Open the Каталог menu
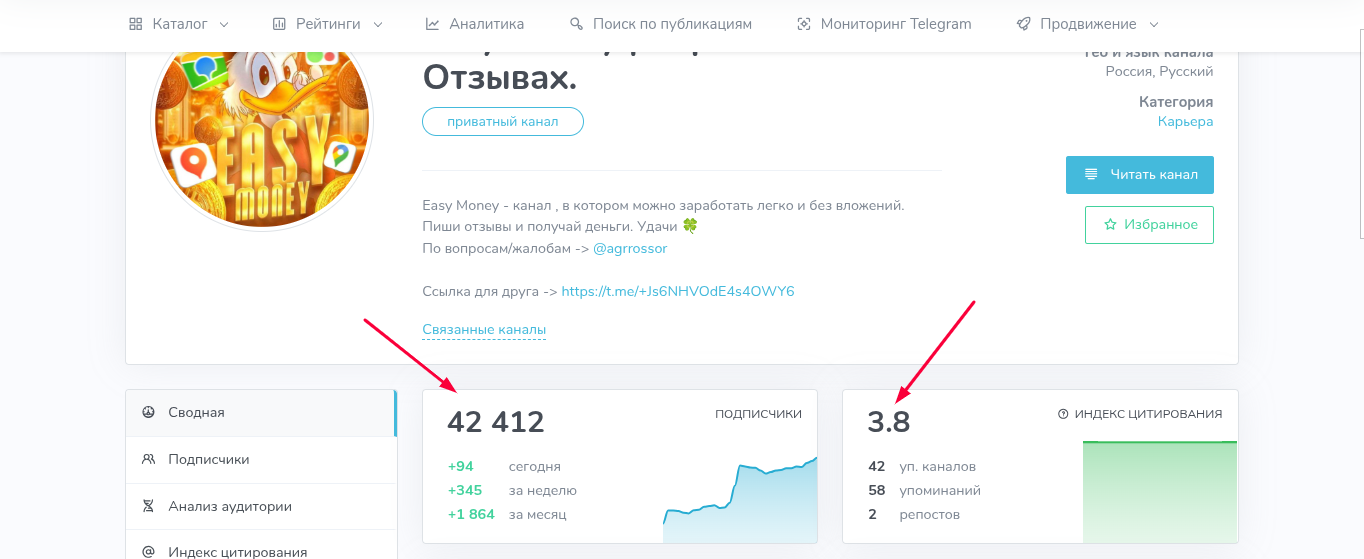Viewport: 1364px width, 559px height. point(179,24)
